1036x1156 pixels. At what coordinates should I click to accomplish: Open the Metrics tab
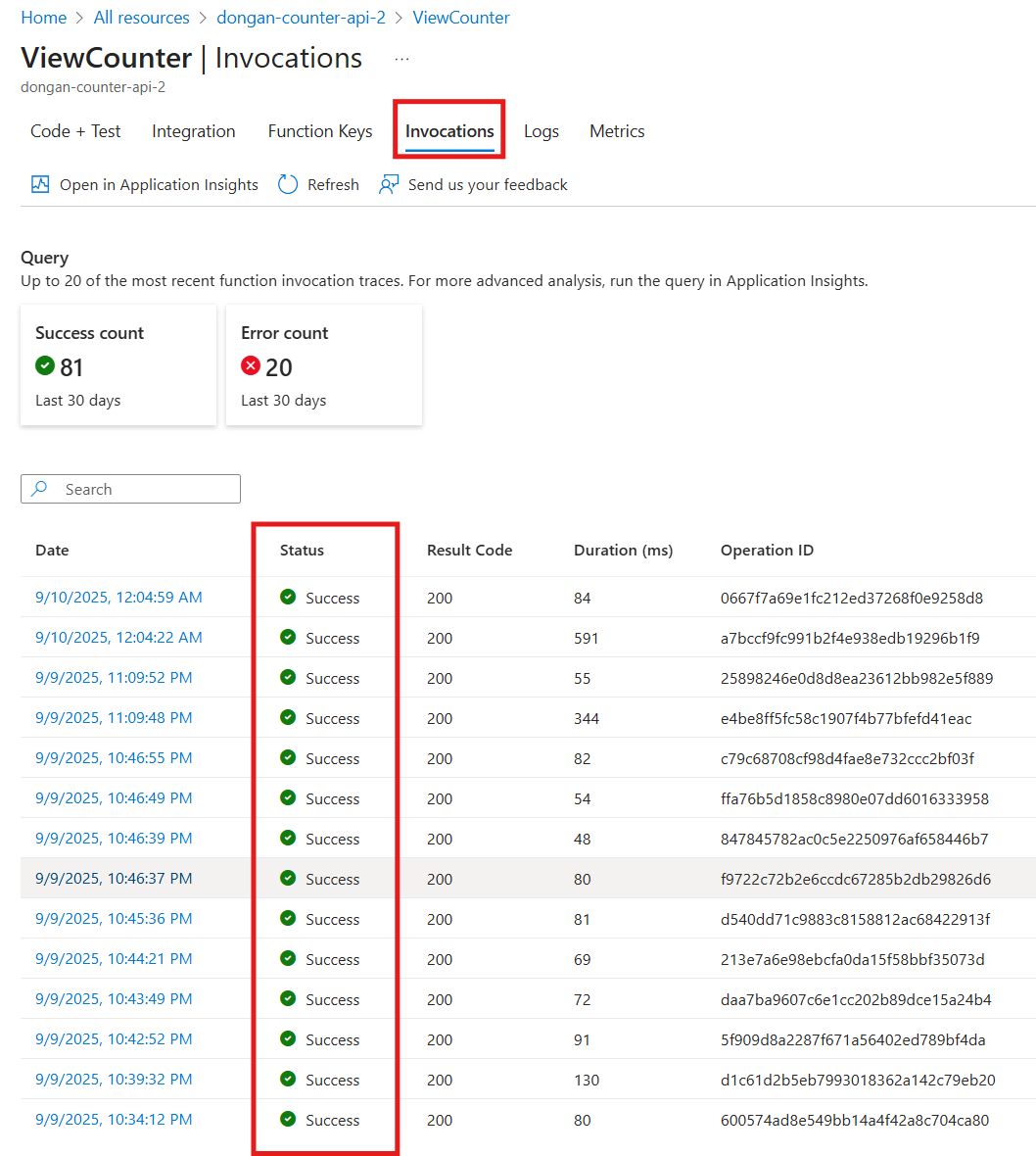617,131
